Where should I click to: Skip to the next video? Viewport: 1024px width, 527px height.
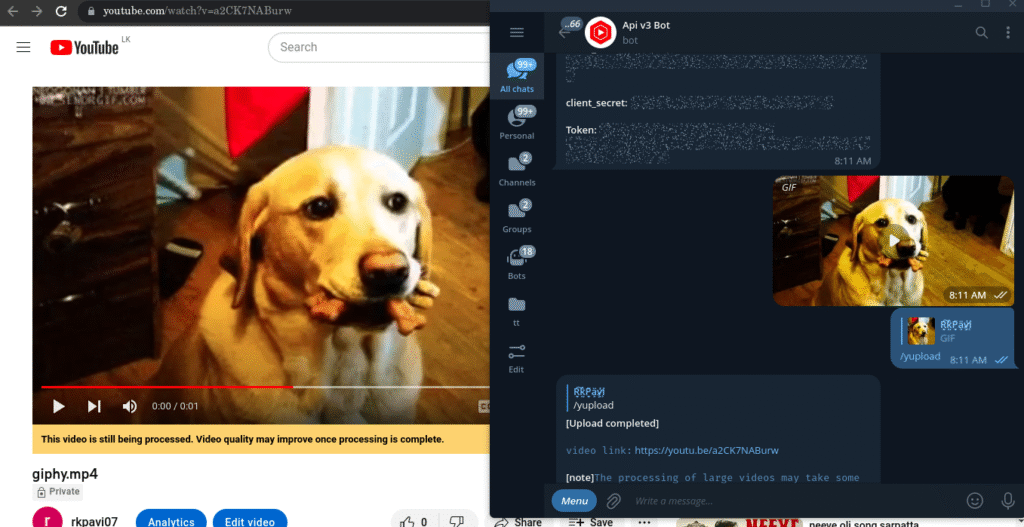[94, 406]
